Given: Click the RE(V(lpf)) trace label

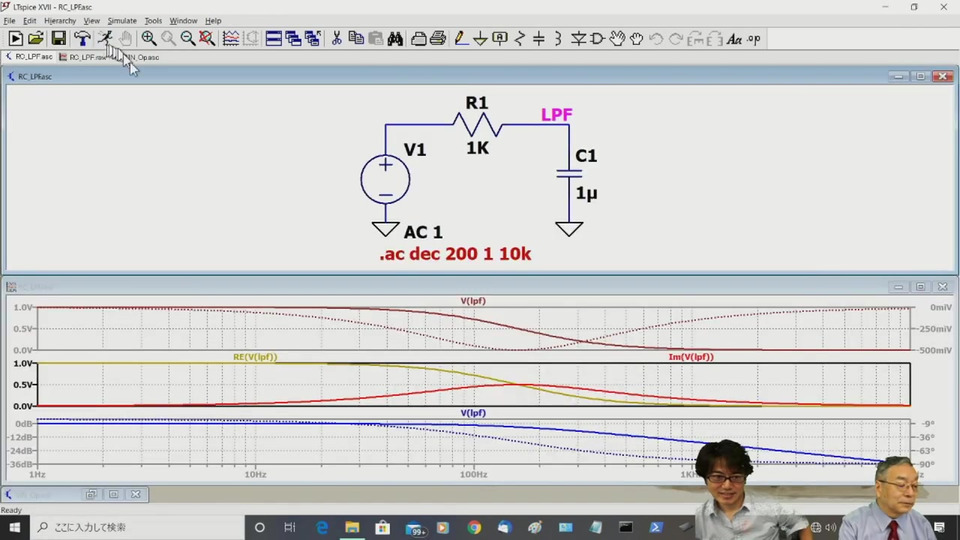Looking at the screenshot, I should coord(255,357).
